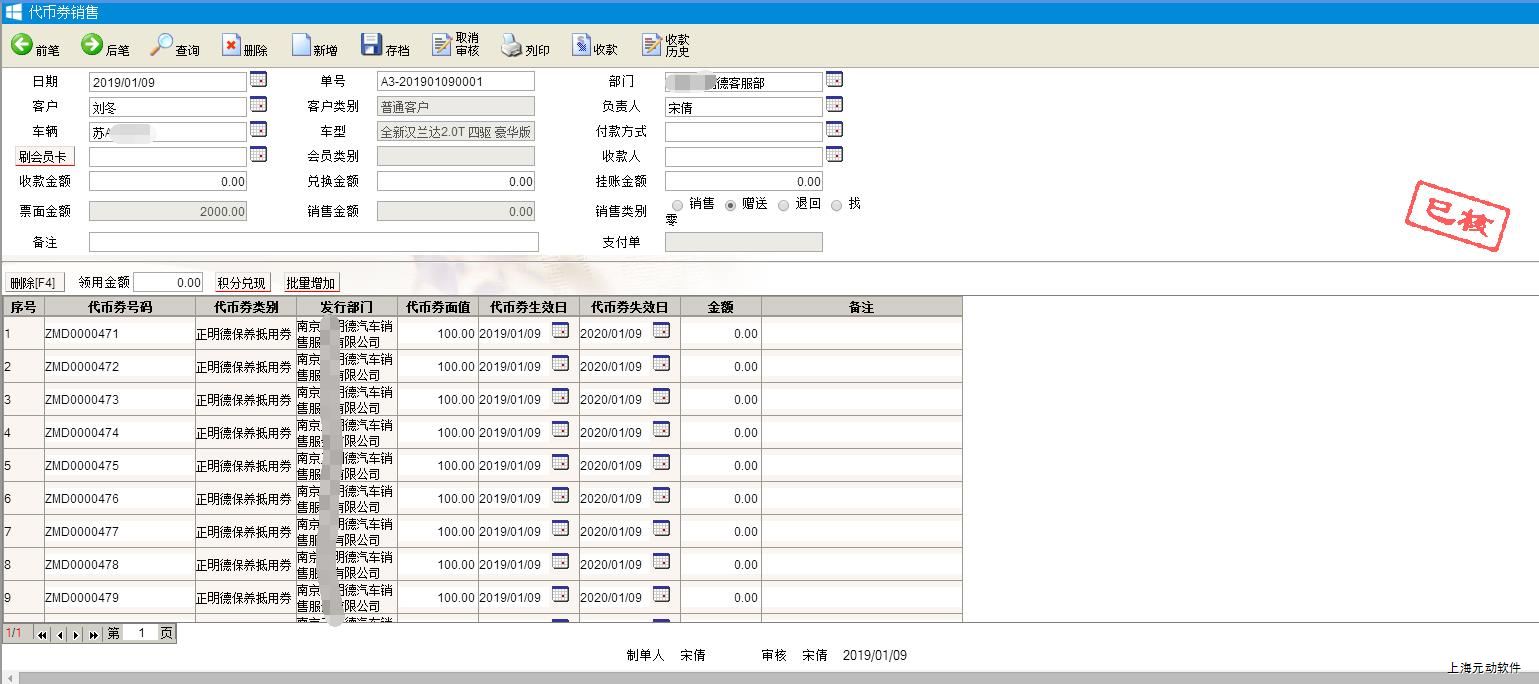
Task: Click the 代币券面值 column header
Action: (437, 307)
